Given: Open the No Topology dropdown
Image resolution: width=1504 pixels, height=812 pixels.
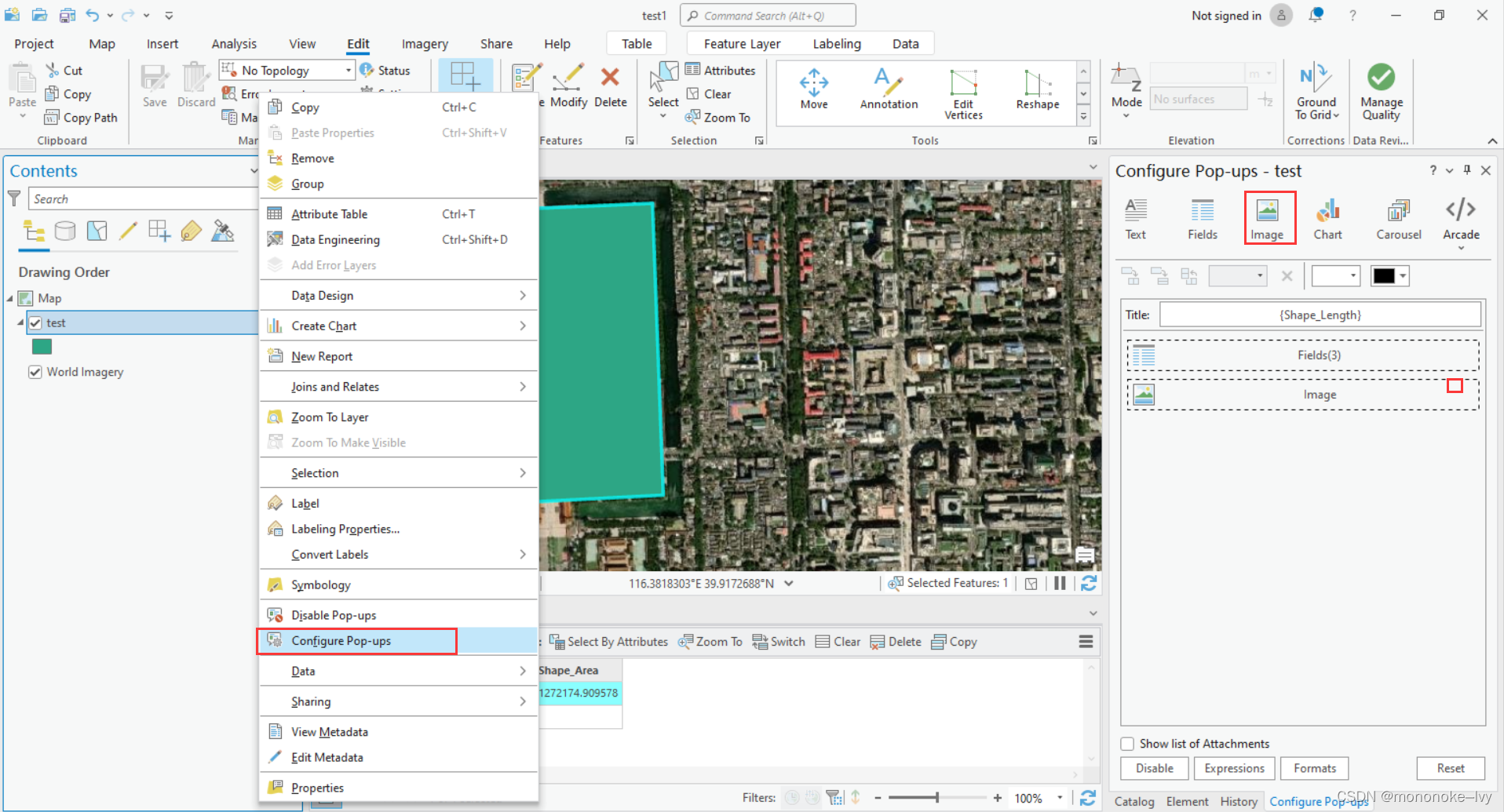Looking at the screenshot, I should click(x=349, y=70).
